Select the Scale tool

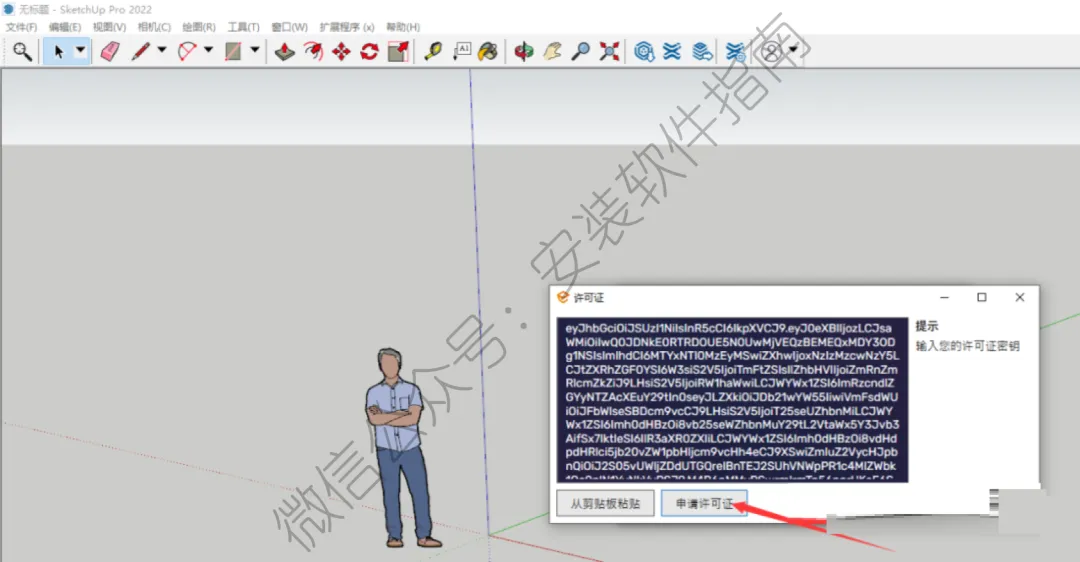pyautogui.click(x=399, y=52)
